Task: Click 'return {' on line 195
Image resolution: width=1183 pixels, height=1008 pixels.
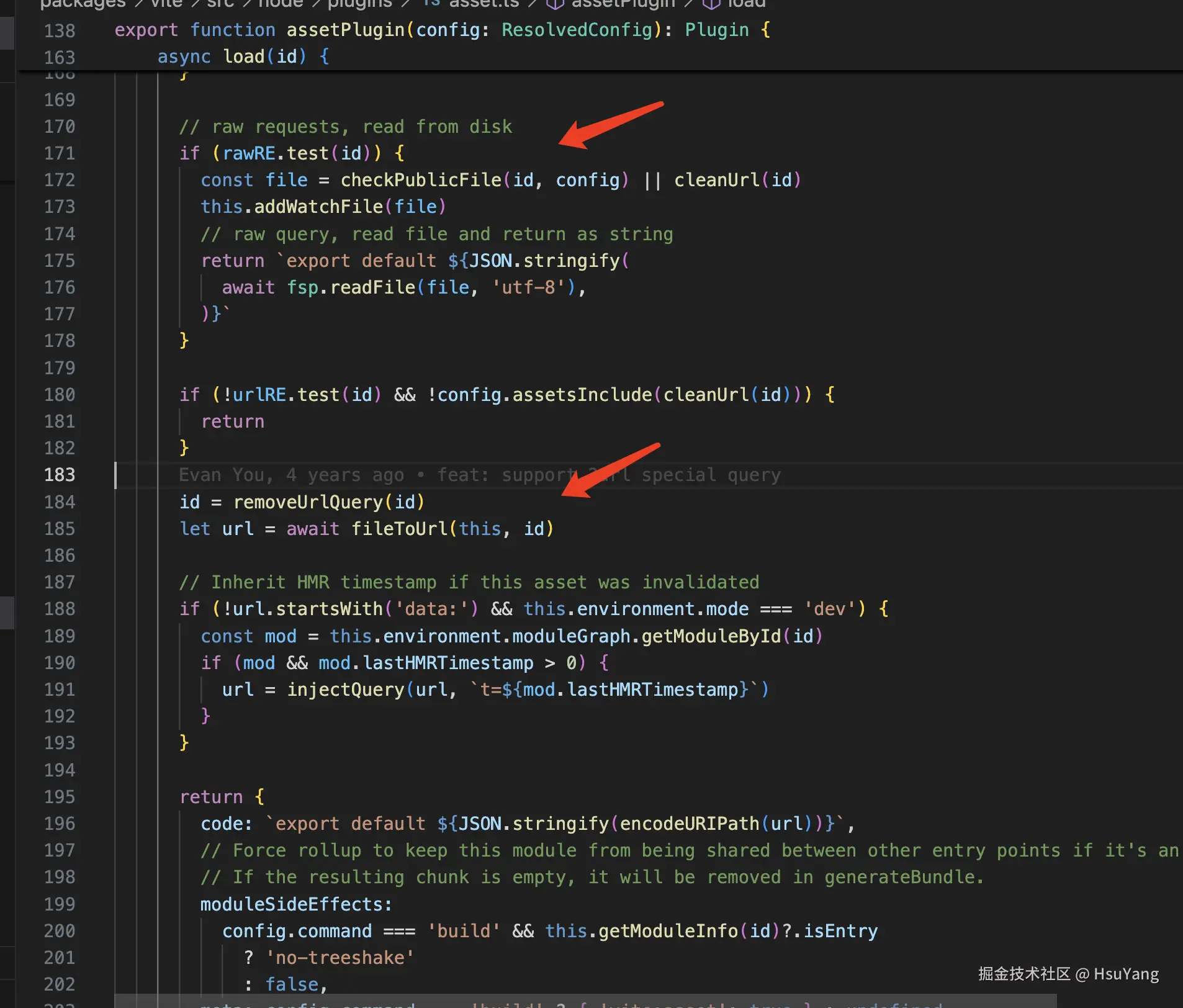Action: 222,797
